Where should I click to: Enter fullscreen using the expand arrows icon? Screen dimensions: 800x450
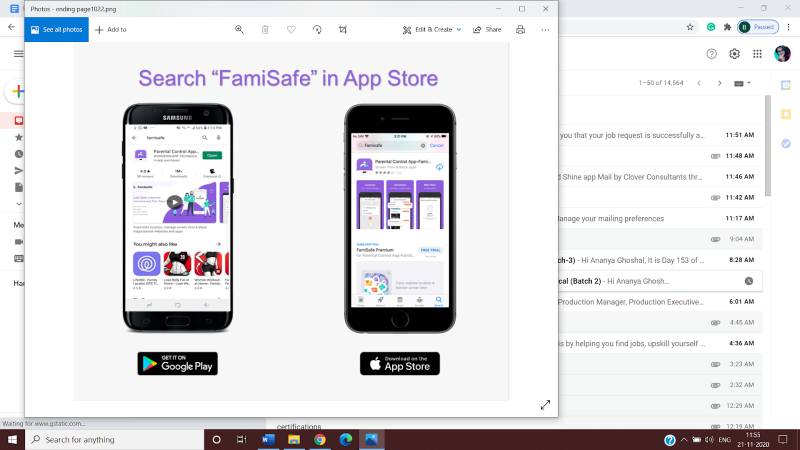(545, 405)
